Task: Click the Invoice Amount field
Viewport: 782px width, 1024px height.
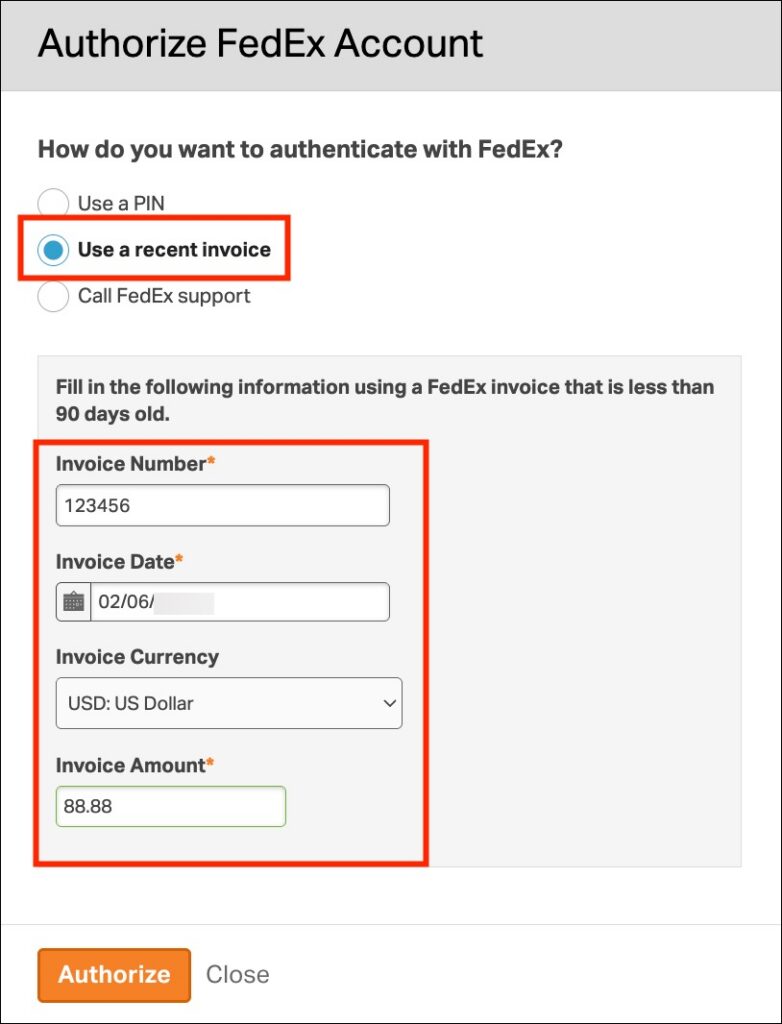Action: [x=171, y=807]
